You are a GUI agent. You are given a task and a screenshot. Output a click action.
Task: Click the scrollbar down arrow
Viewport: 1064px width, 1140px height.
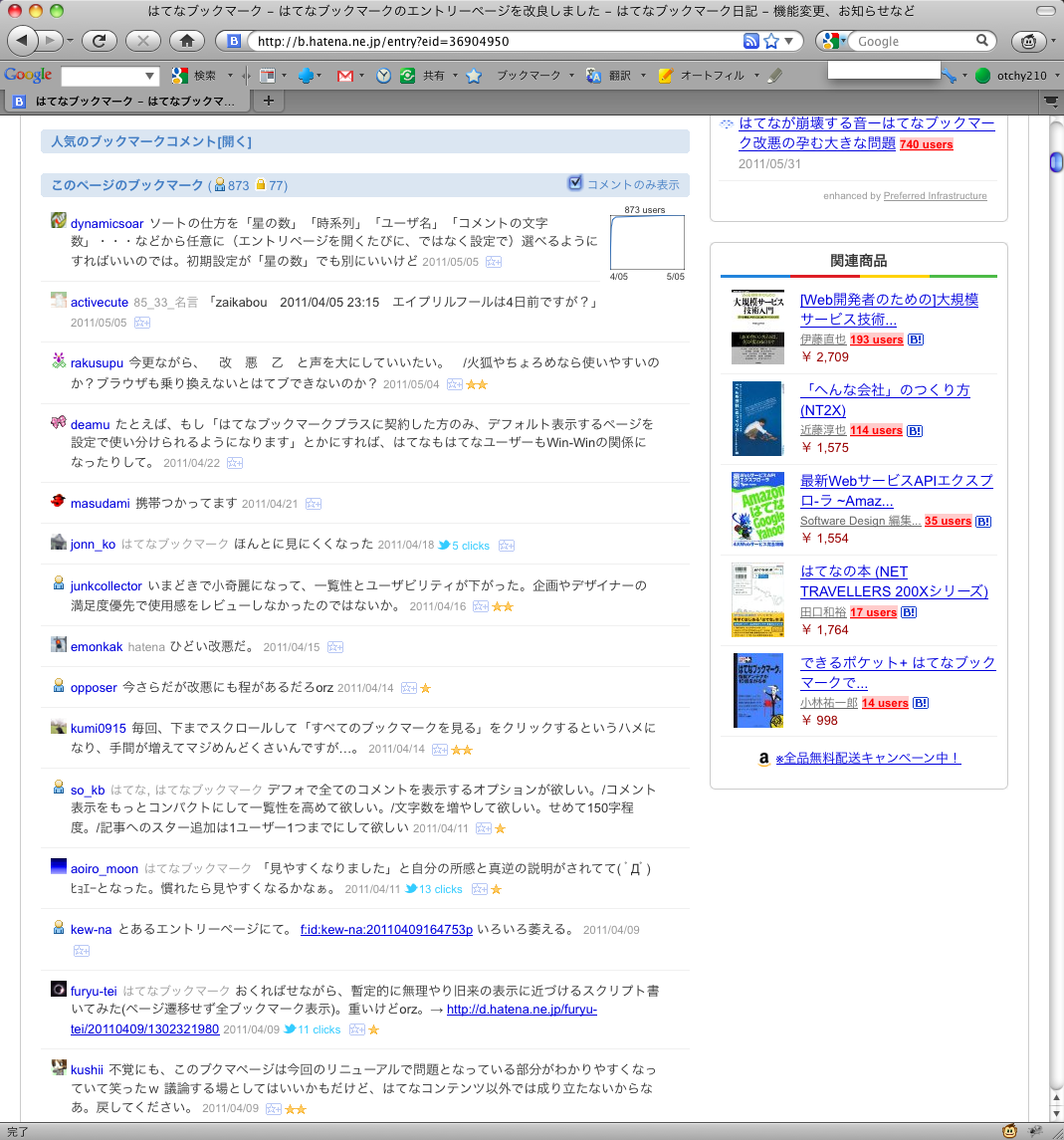(1057, 1114)
